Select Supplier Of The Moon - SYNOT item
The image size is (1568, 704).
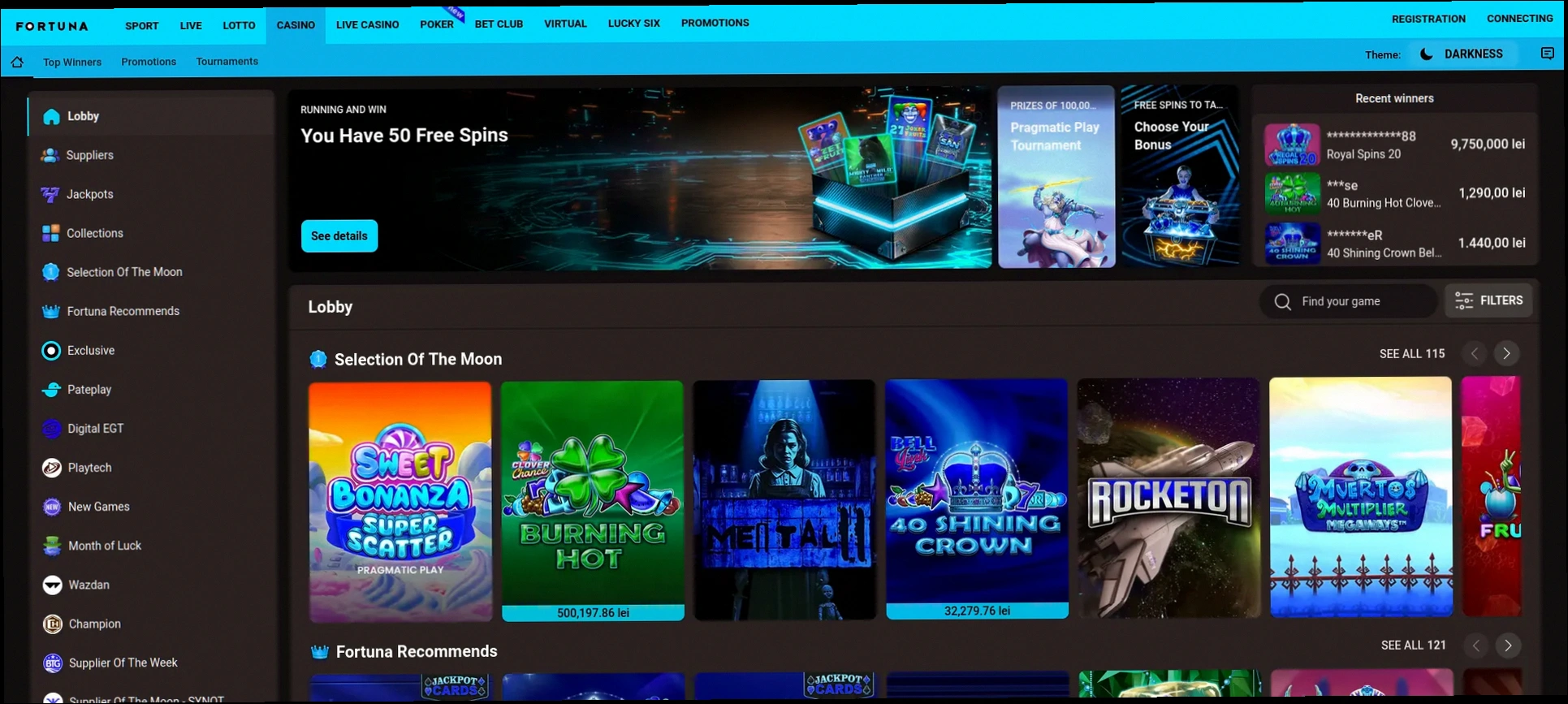pos(146,698)
